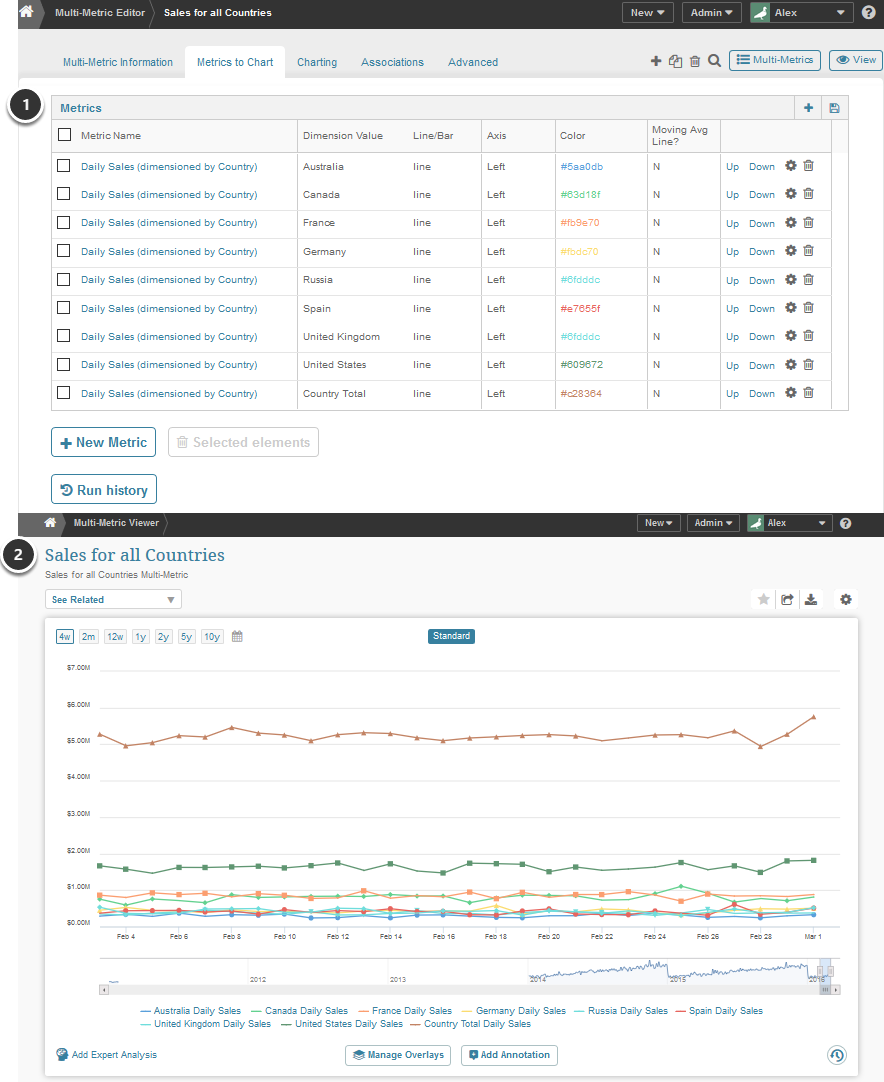This screenshot has width=884, height=1082.
Task: Click the home icon in top bar
Action: [27, 12]
